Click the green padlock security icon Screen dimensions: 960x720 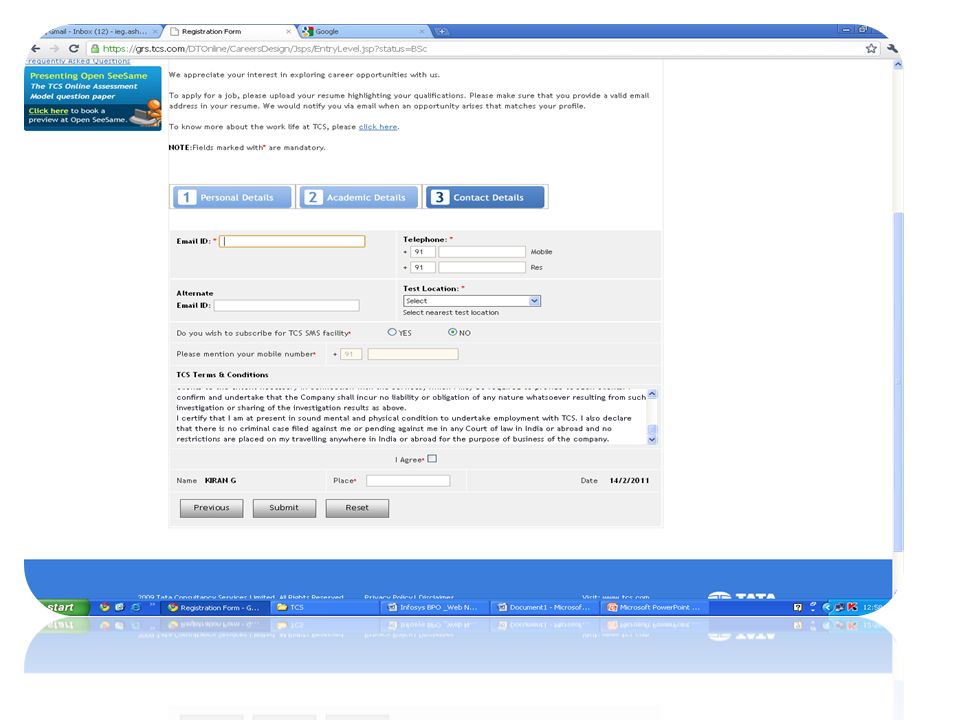click(x=95, y=48)
